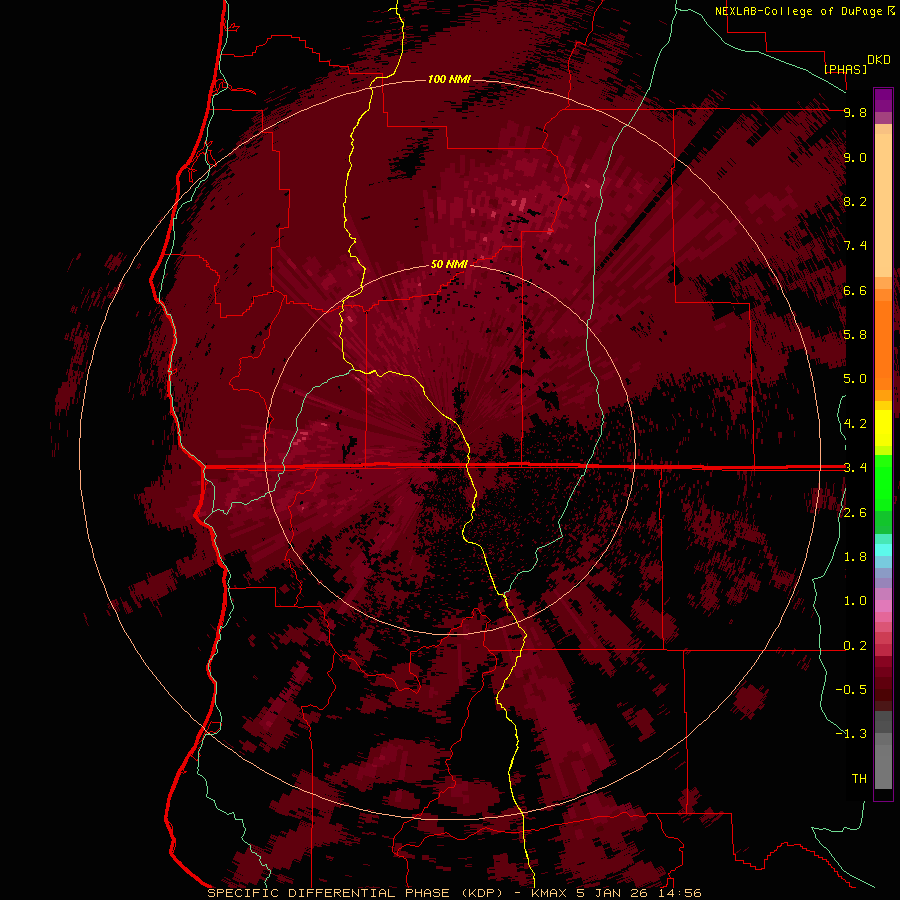Click the KMAX radar site identifier
This screenshot has width=900, height=900.
coord(551,893)
